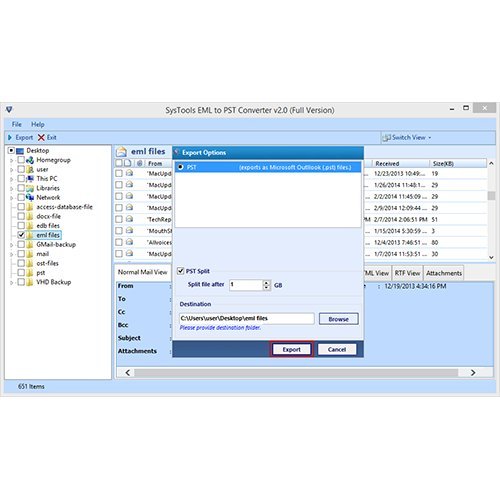Click the horizontal scrollbar track in preview
Image resolution: width=500 pixels, height=500 pixels.
(296, 372)
